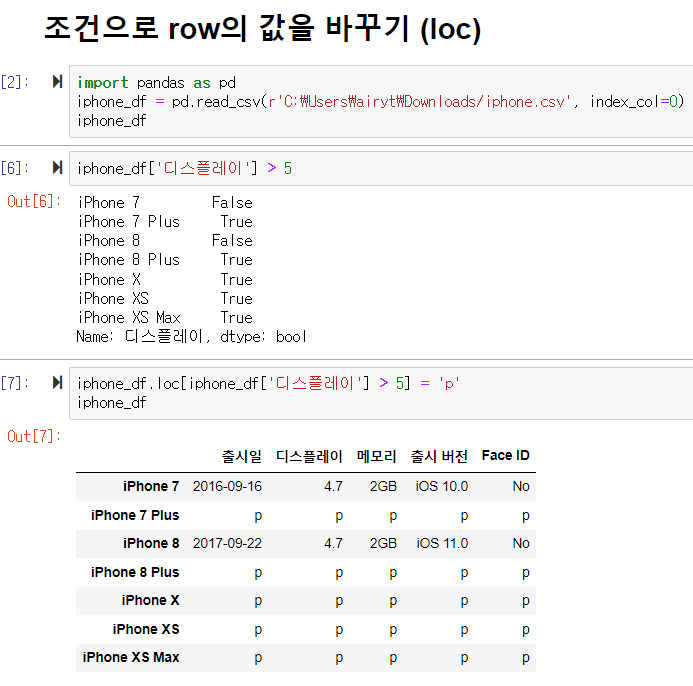This screenshot has height=686, width=693.
Task: Select the 'iPhone 8' row label in table
Action: [151, 544]
